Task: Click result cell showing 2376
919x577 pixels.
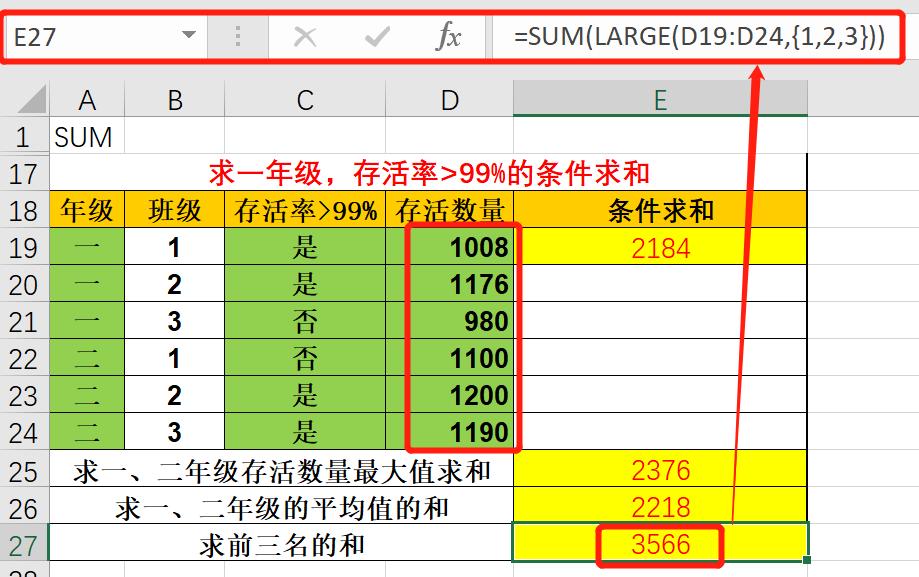Action: (x=661, y=470)
